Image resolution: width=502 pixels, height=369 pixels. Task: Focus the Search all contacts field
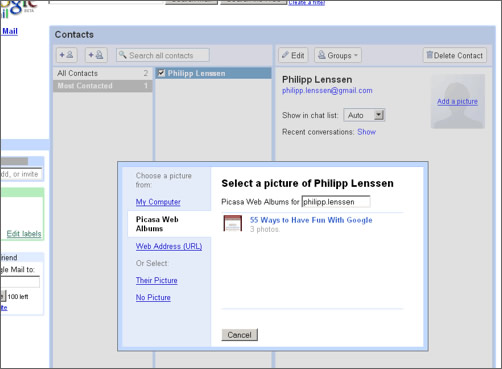pos(163,55)
